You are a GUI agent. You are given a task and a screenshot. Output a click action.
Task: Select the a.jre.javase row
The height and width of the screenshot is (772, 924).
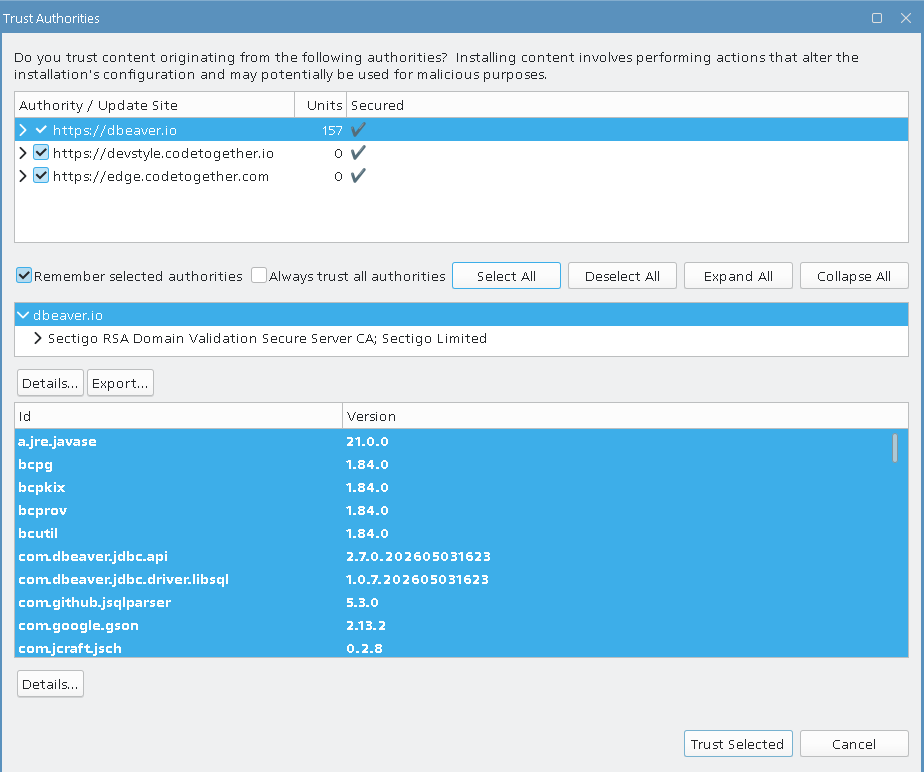461,441
